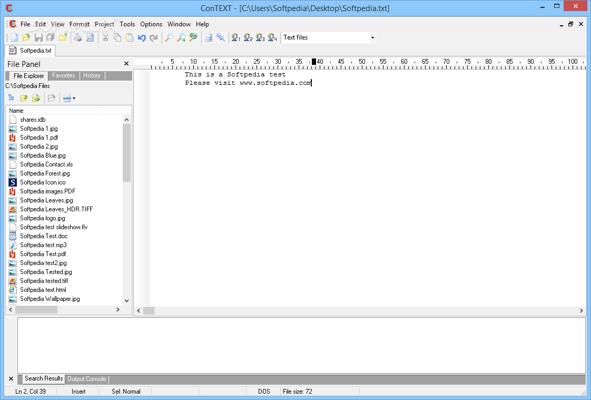Viewport: 591px width, 400px height.
Task: Open the Project menu
Action: pos(104,24)
